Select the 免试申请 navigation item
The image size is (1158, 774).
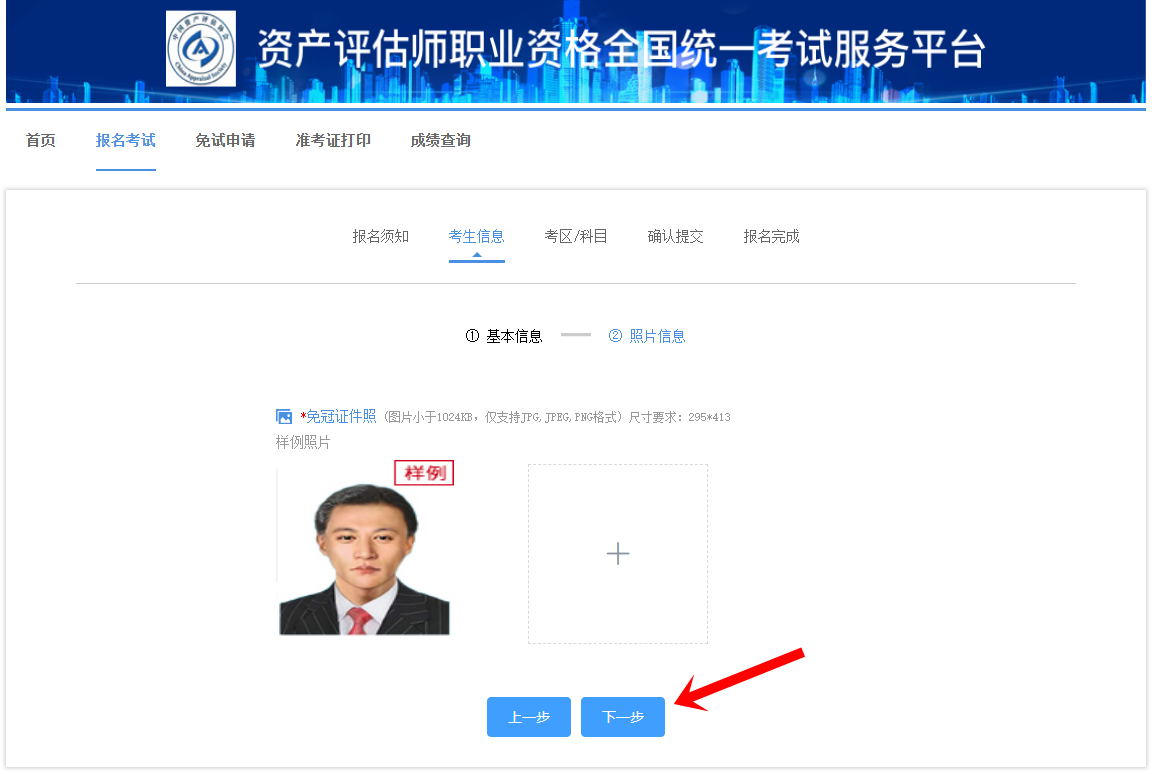pyautogui.click(x=224, y=140)
